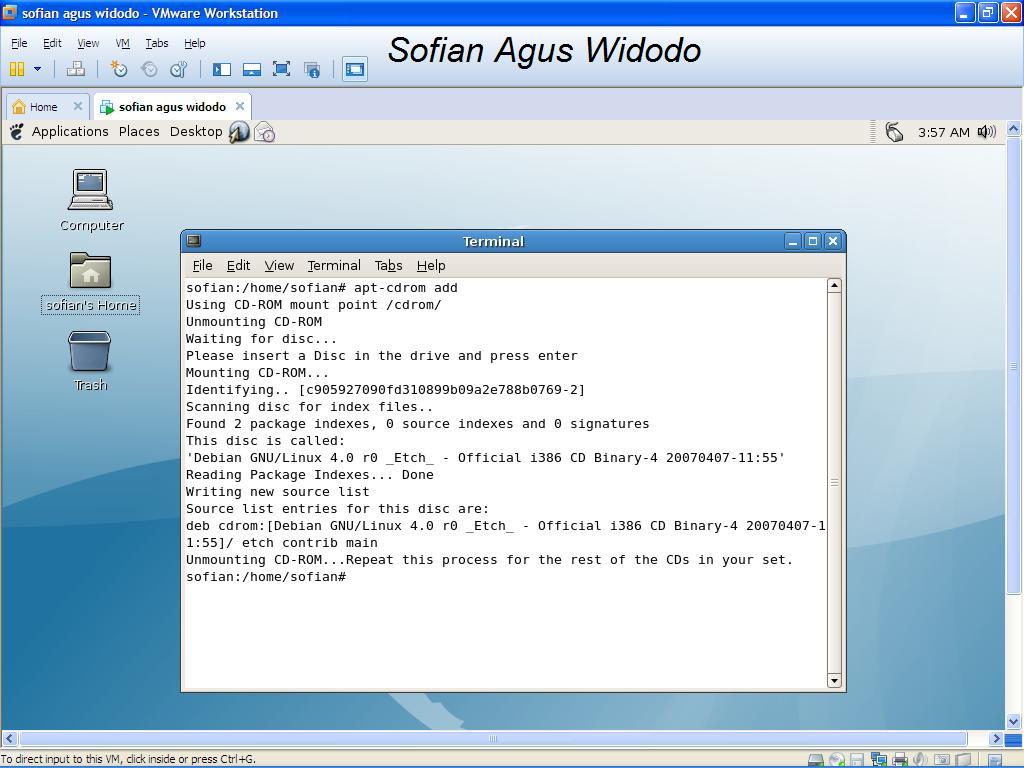Maximize the Terminal window

coord(812,242)
